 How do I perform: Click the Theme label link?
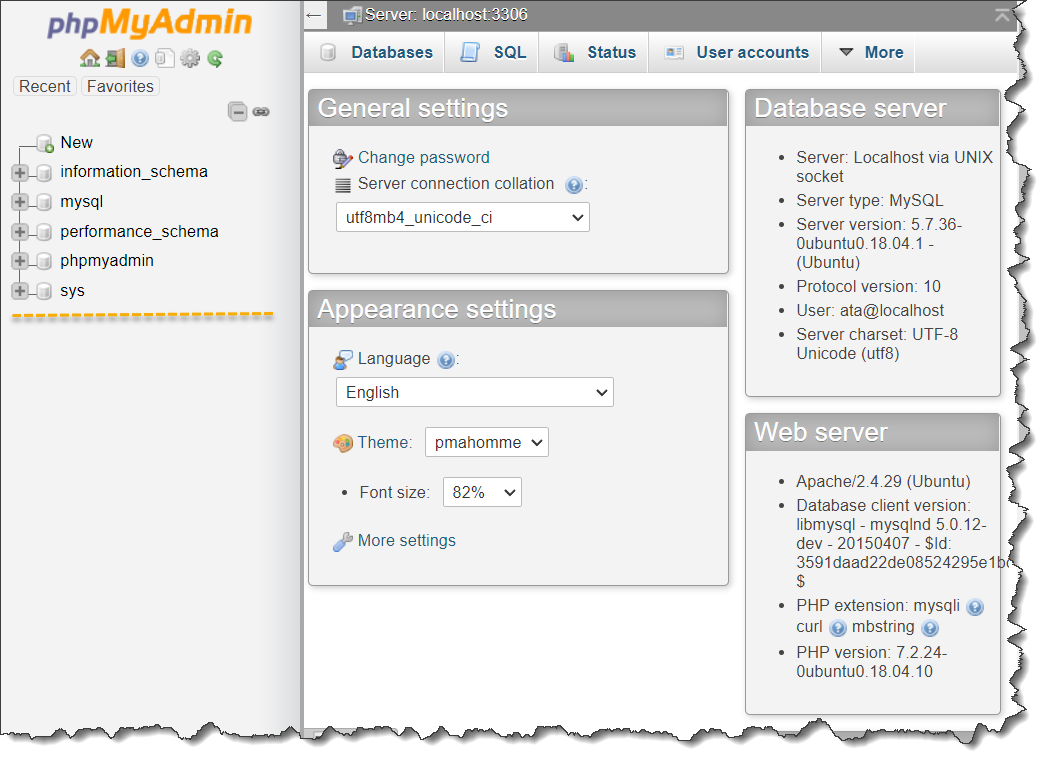tap(384, 443)
